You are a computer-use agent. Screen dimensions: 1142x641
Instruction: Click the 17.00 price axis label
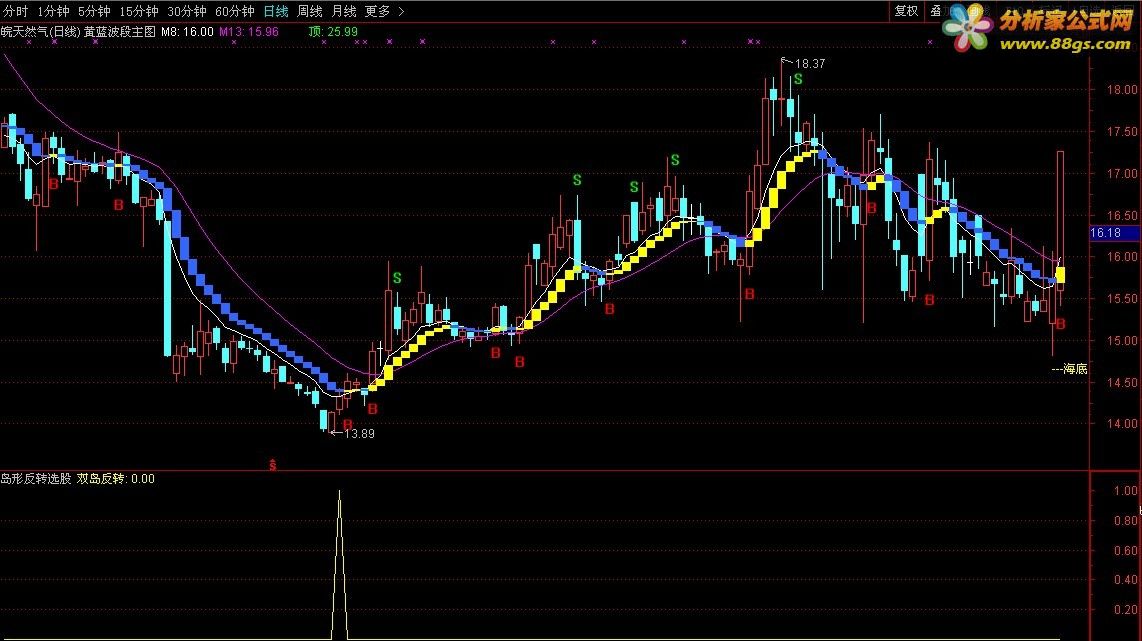click(x=1122, y=173)
